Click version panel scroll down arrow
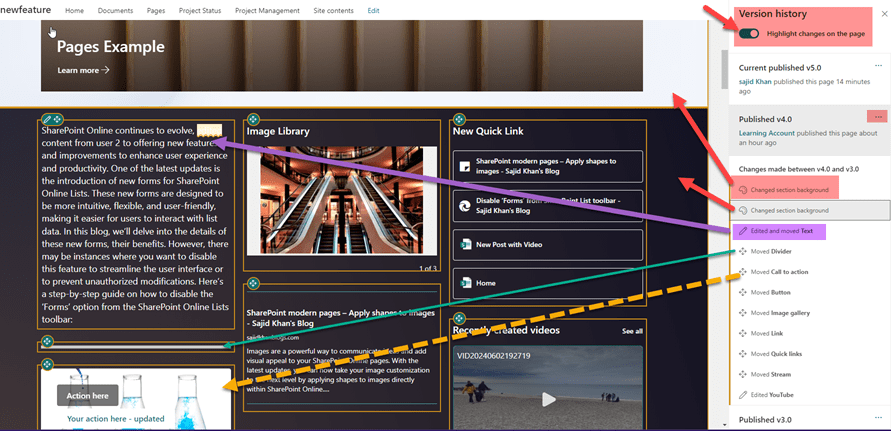891x431 pixels. (724, 424)
